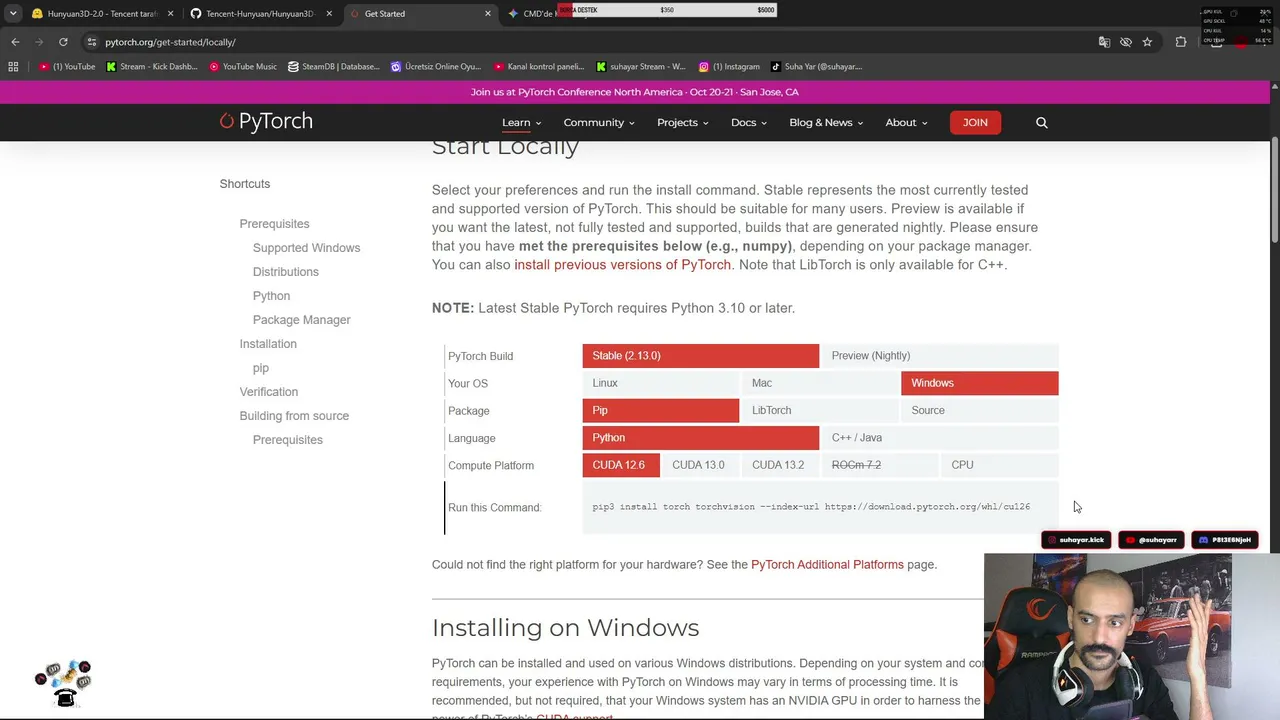Open the site search magnifier icon
This screenshot has width=1280, height=720.
click(1041, 122)
